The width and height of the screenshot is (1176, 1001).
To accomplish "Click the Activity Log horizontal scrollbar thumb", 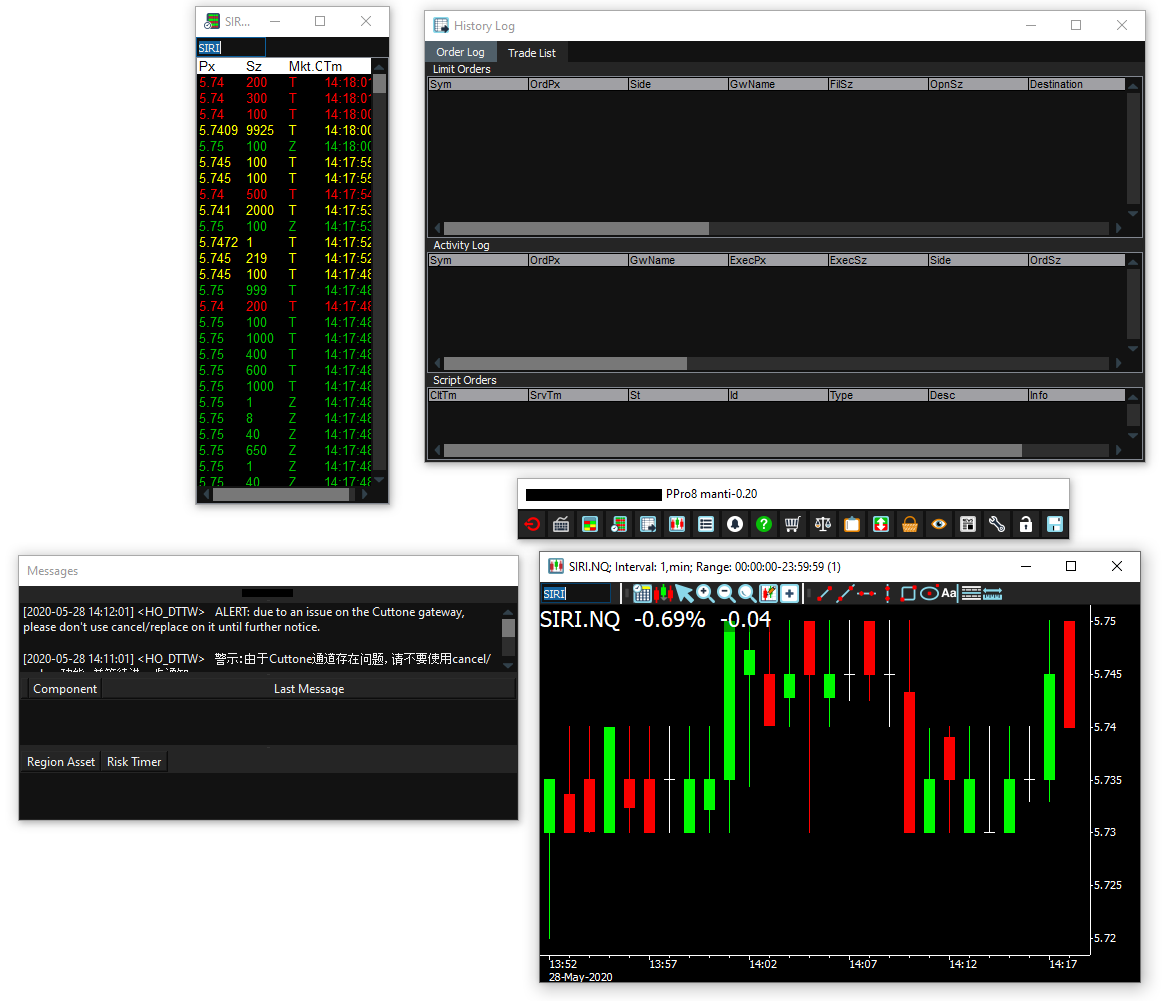I will point(565,364).
